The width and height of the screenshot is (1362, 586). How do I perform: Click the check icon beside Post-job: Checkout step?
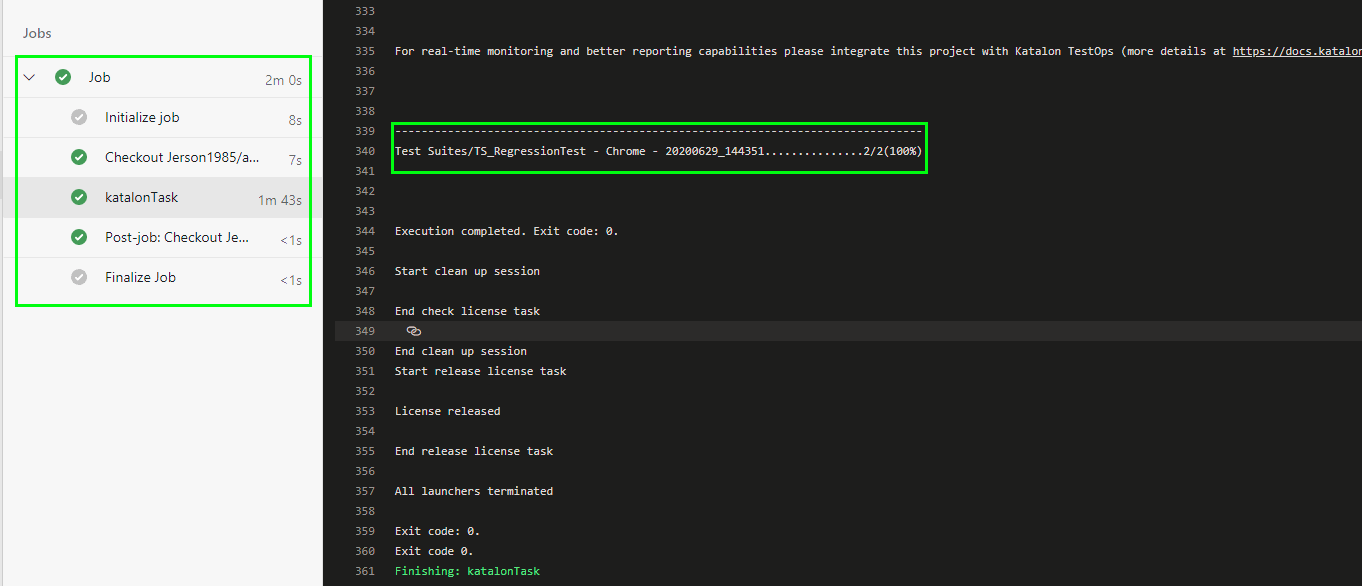tap(78, 237)
